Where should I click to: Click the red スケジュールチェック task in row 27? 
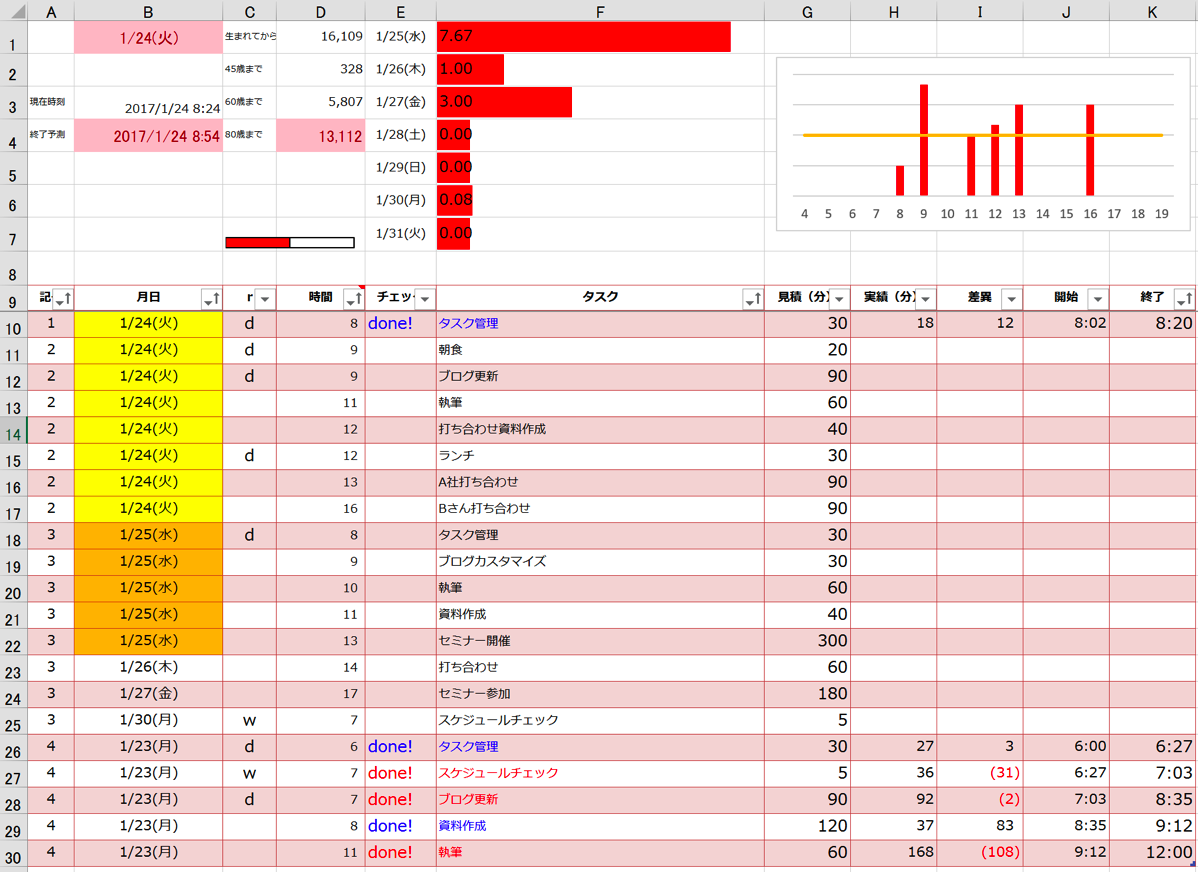[601, 773]
